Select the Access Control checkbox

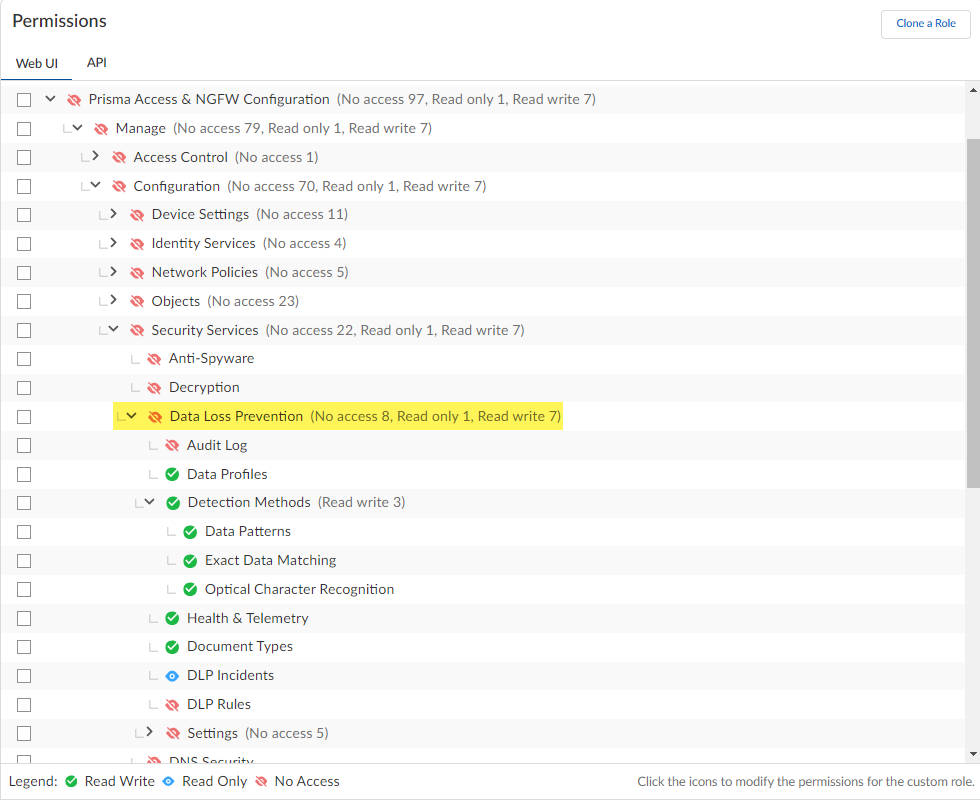(24, 158)
